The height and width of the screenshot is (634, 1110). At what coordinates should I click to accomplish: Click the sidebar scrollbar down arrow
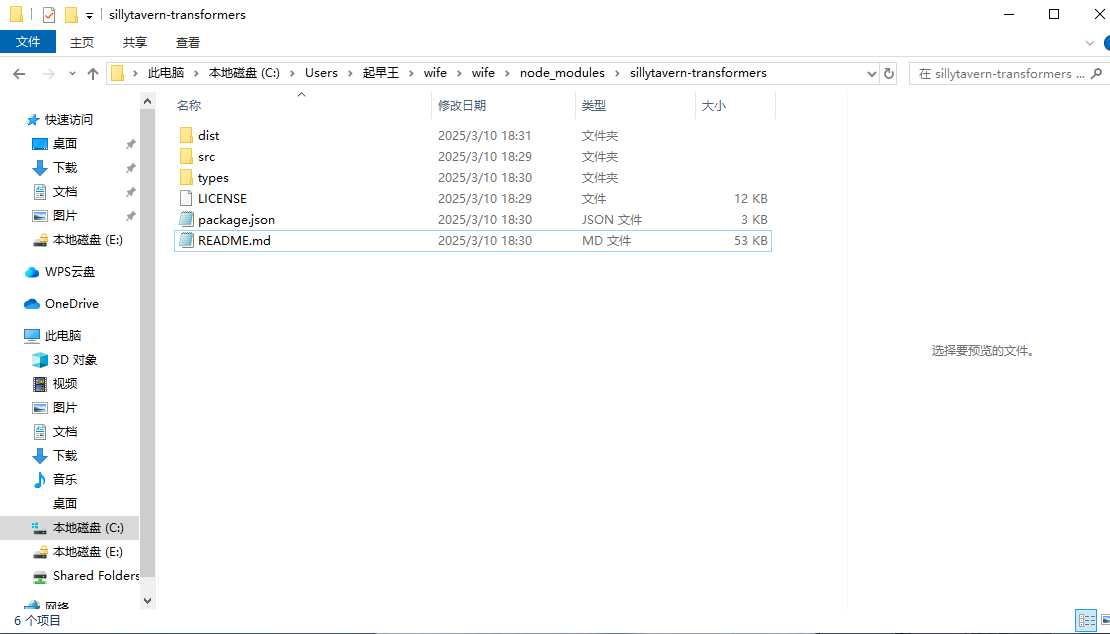(147, 601)
